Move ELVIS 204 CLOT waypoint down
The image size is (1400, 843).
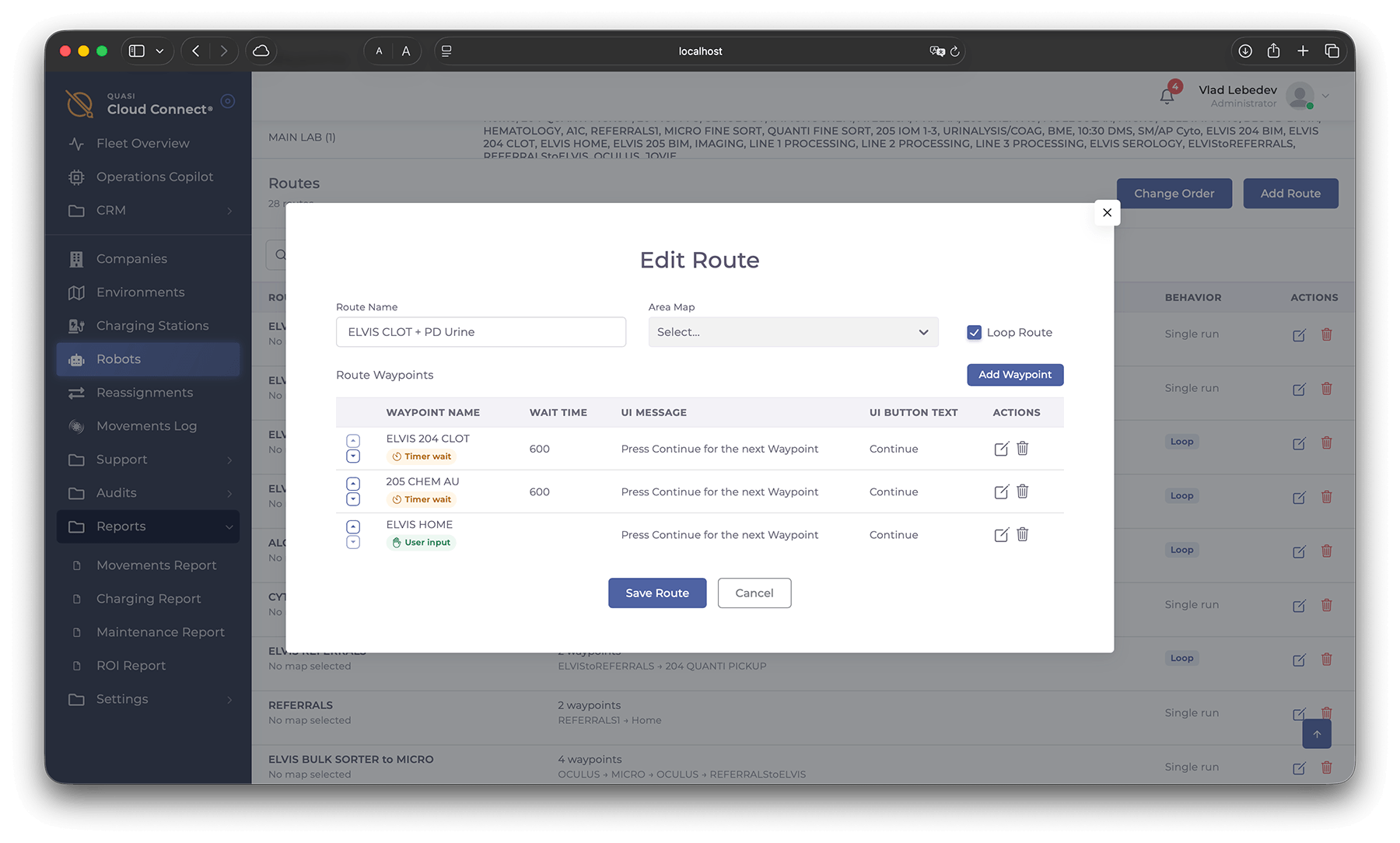[x=353, y=456]
